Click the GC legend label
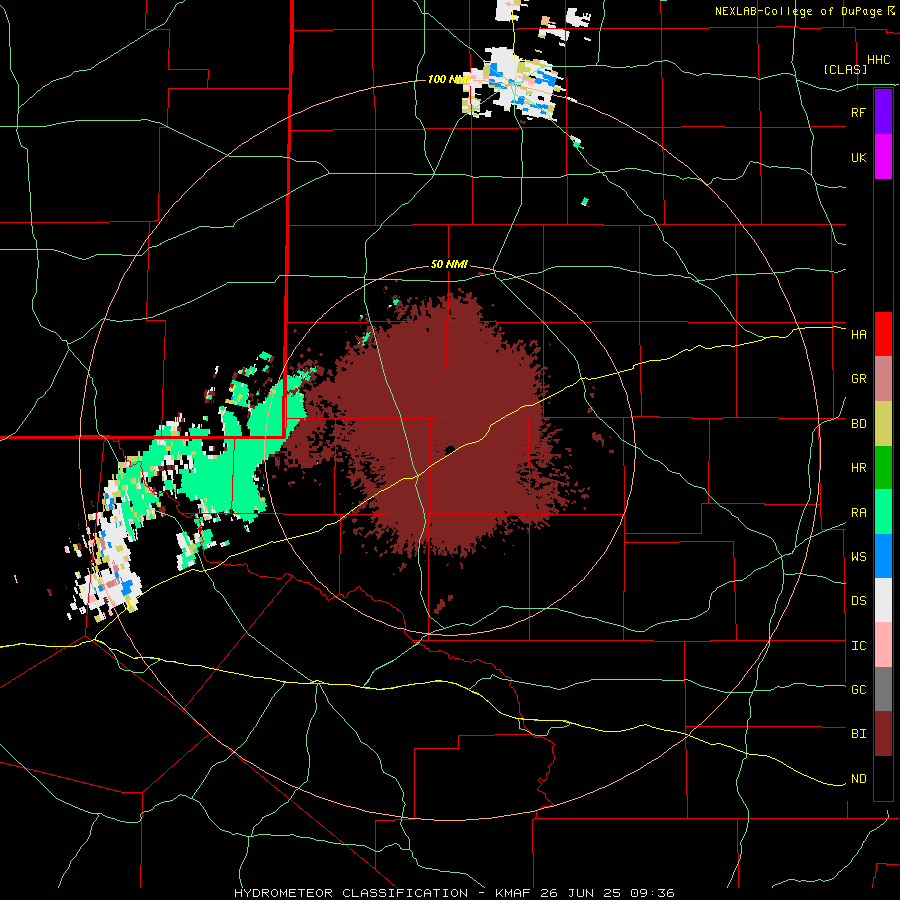Image resolution: width=900 pixels, height=900 pixels. [858, 689]
